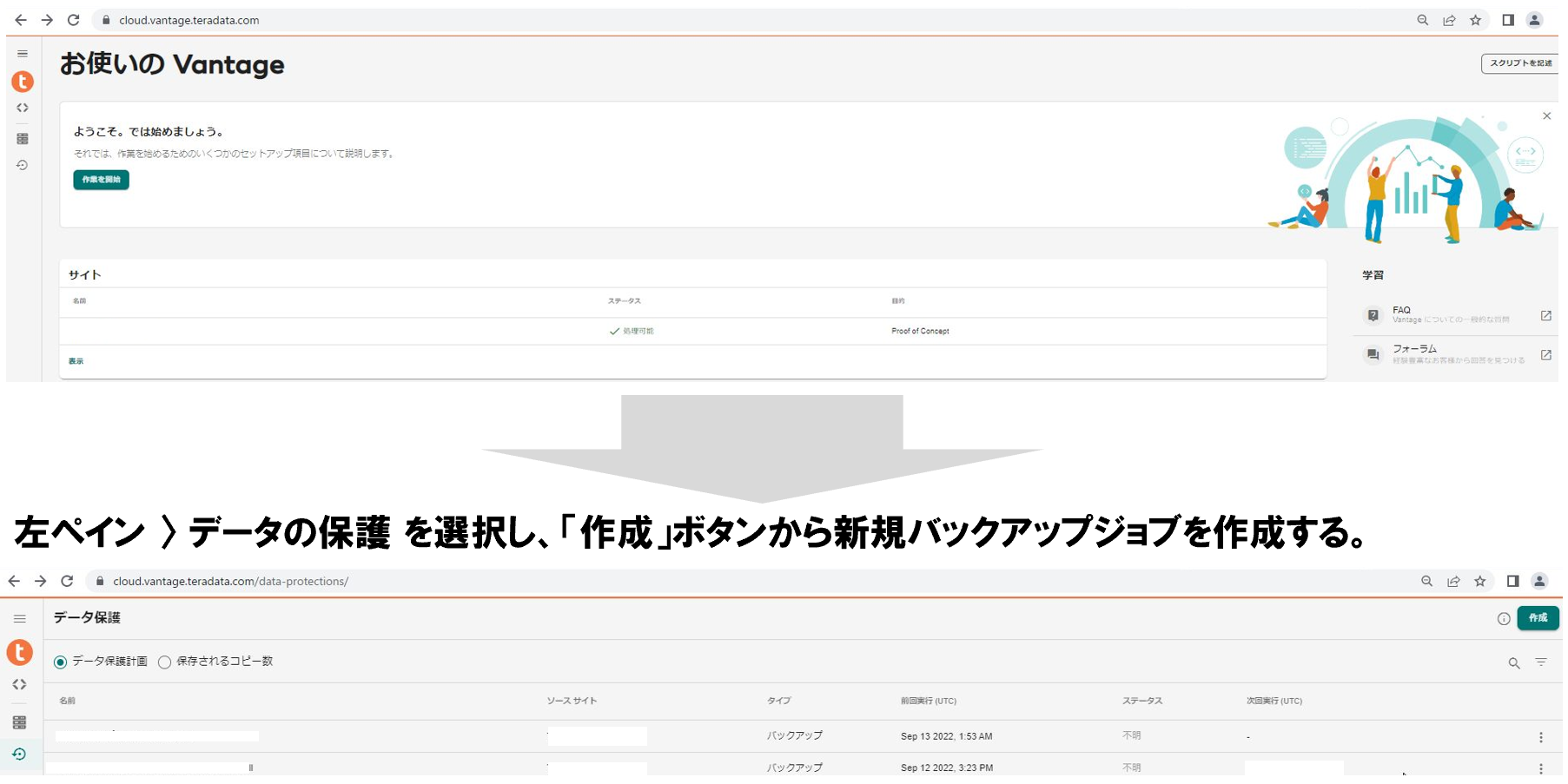Select データ保護計画 radio button
Screen dimensions: 1568x784
[x=60, y=662]
